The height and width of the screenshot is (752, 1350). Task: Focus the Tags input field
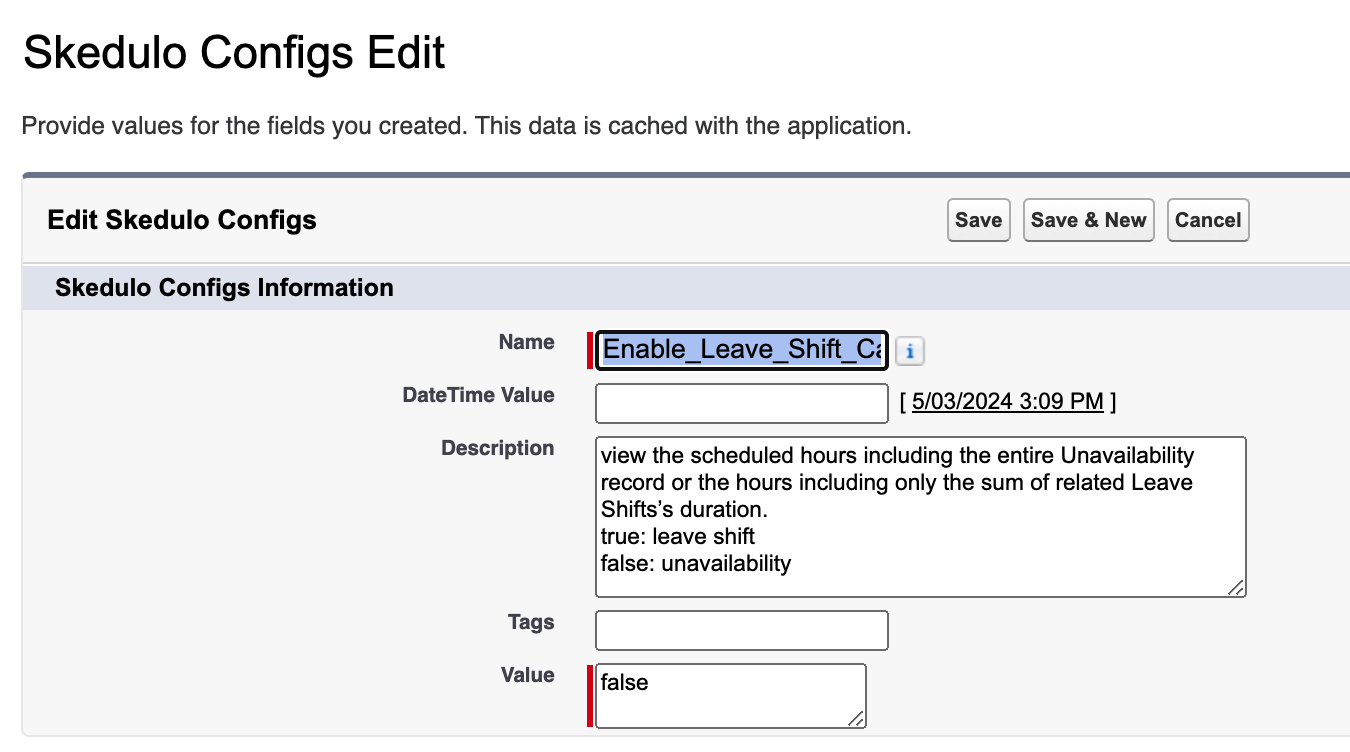click(x=742, y=630)
